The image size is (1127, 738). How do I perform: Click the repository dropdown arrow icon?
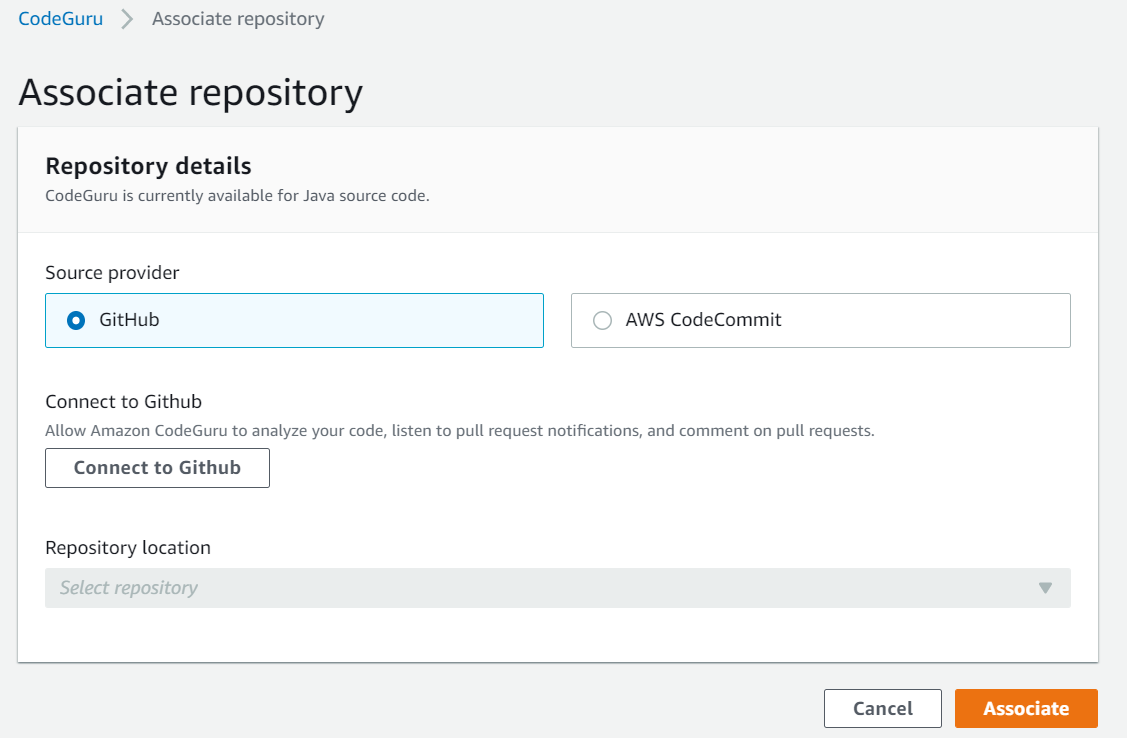(x=1045, y=588)
